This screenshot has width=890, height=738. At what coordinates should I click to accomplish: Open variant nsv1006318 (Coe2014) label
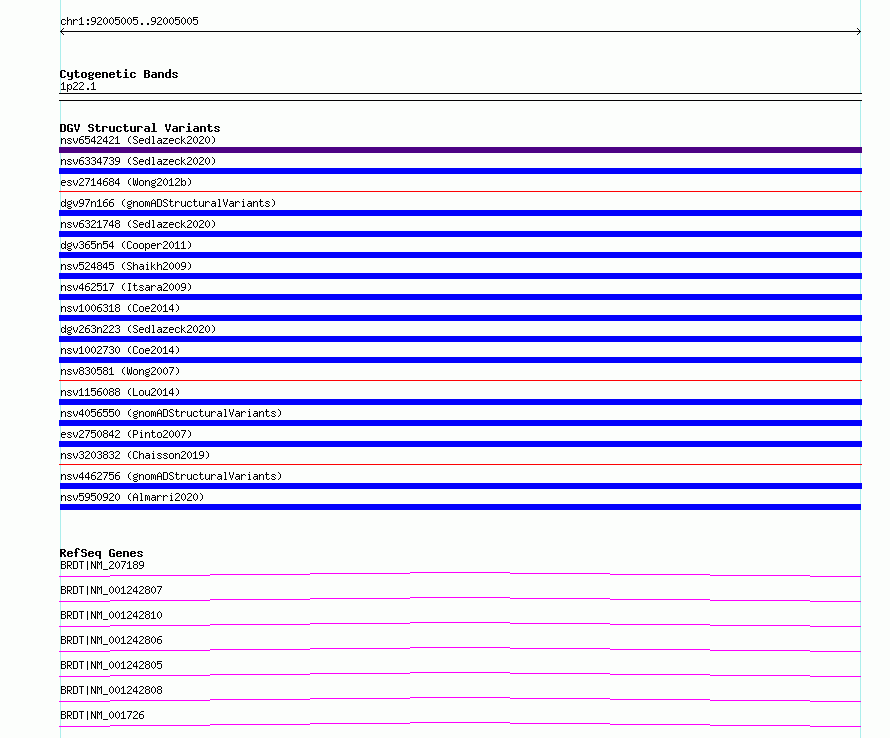tap(120, 308)
